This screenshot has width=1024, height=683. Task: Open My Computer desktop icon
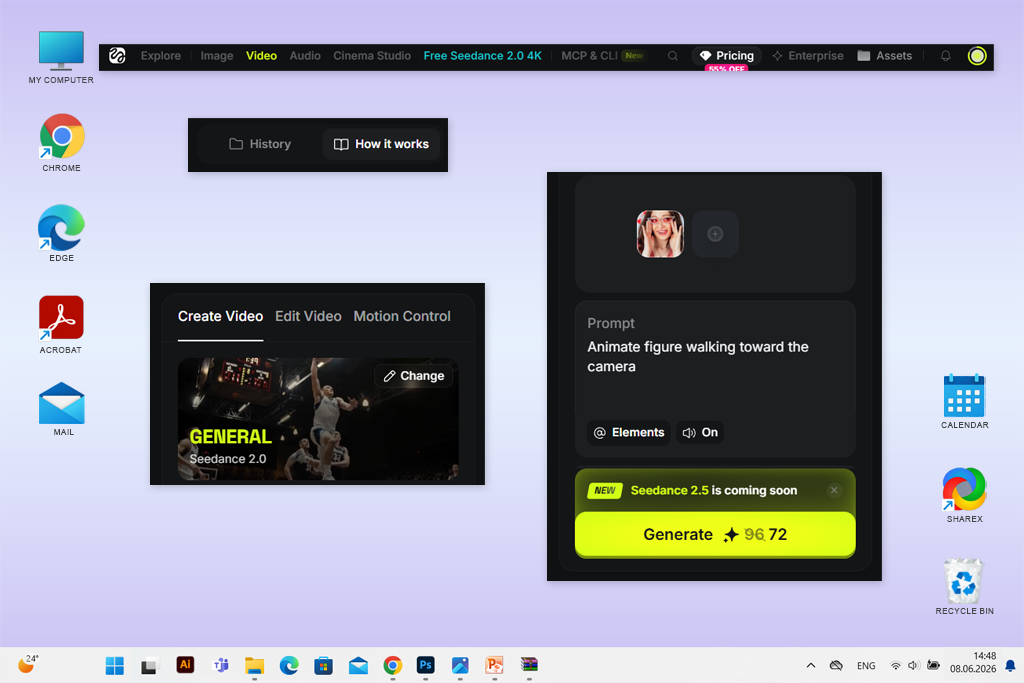[61, 57]
